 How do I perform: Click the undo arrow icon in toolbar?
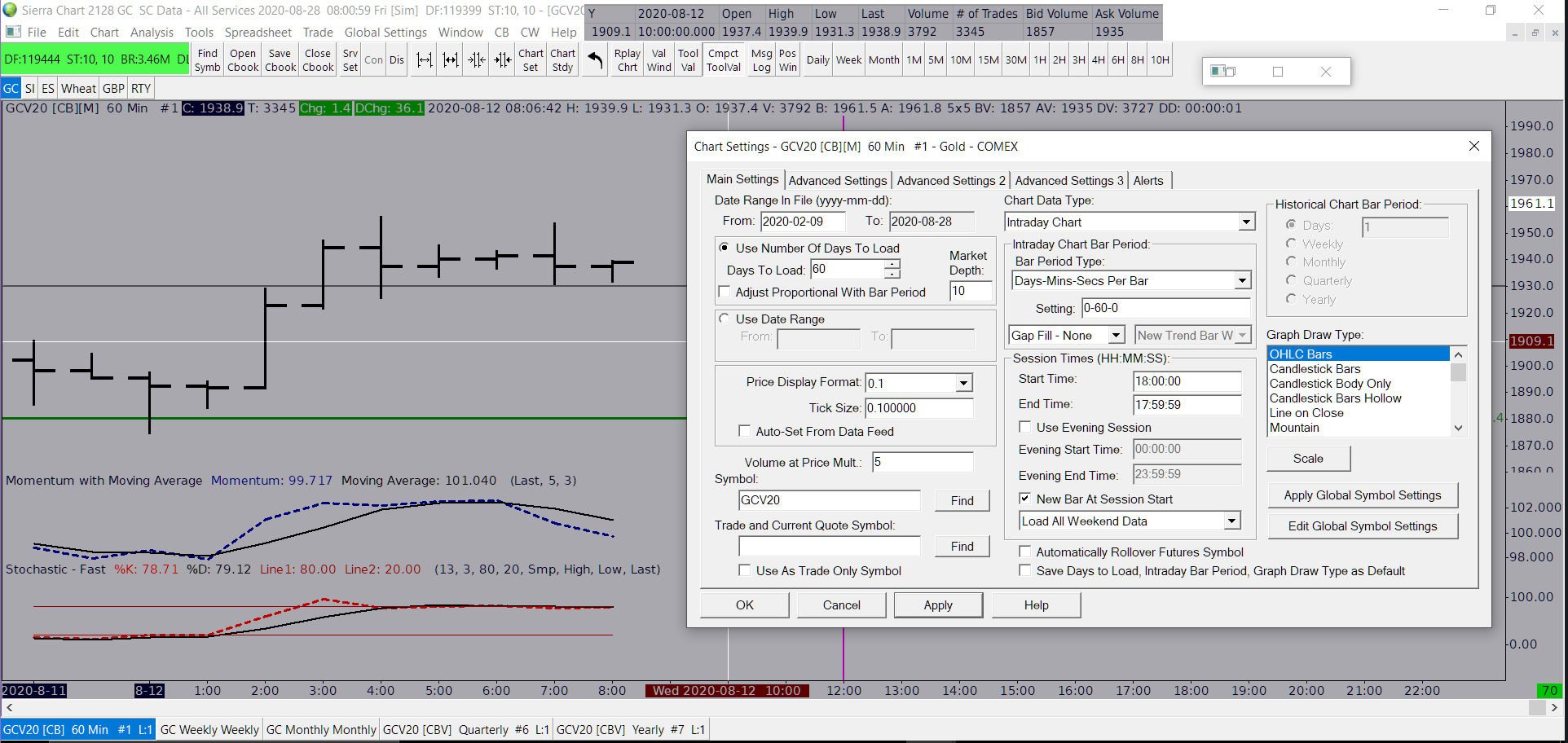coord(596,60)
